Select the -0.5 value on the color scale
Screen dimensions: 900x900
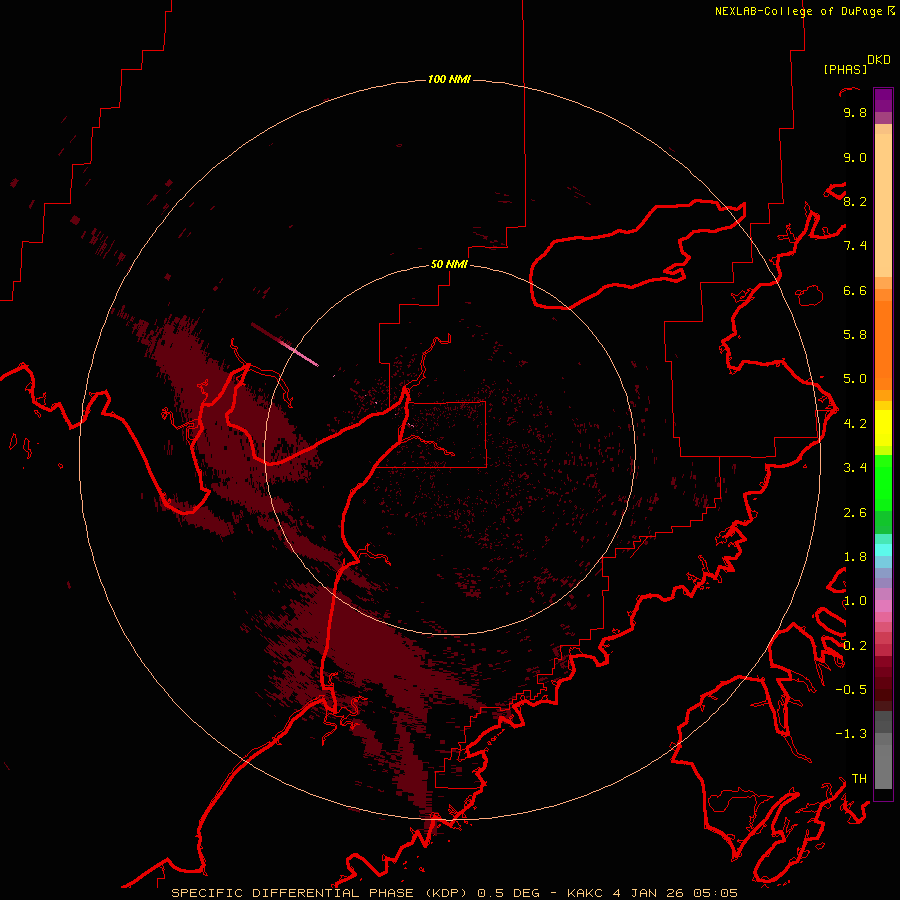(x=851, y=690)
